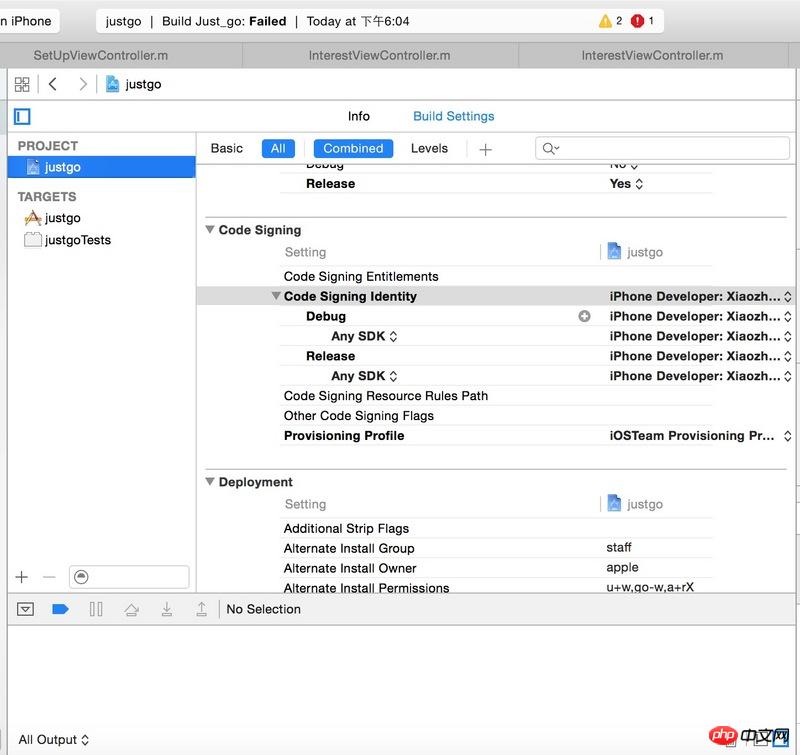The height and width of the screenshot is (755, 800).
Task: Switch to the Build Settings tab
Action: [x=454, y=116]
